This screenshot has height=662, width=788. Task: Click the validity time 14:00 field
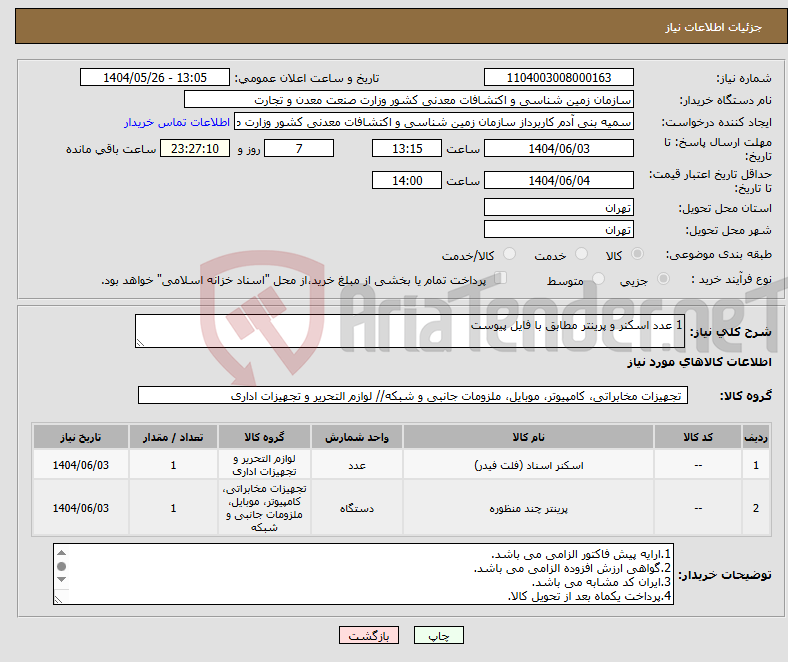407,180
